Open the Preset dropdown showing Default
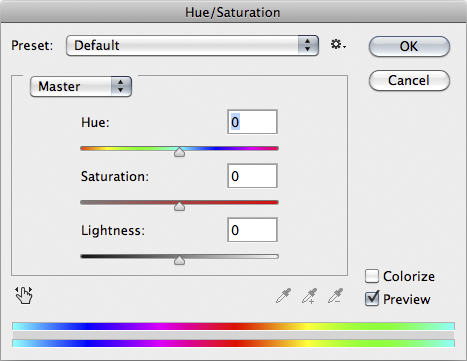 tap(192, 45)
